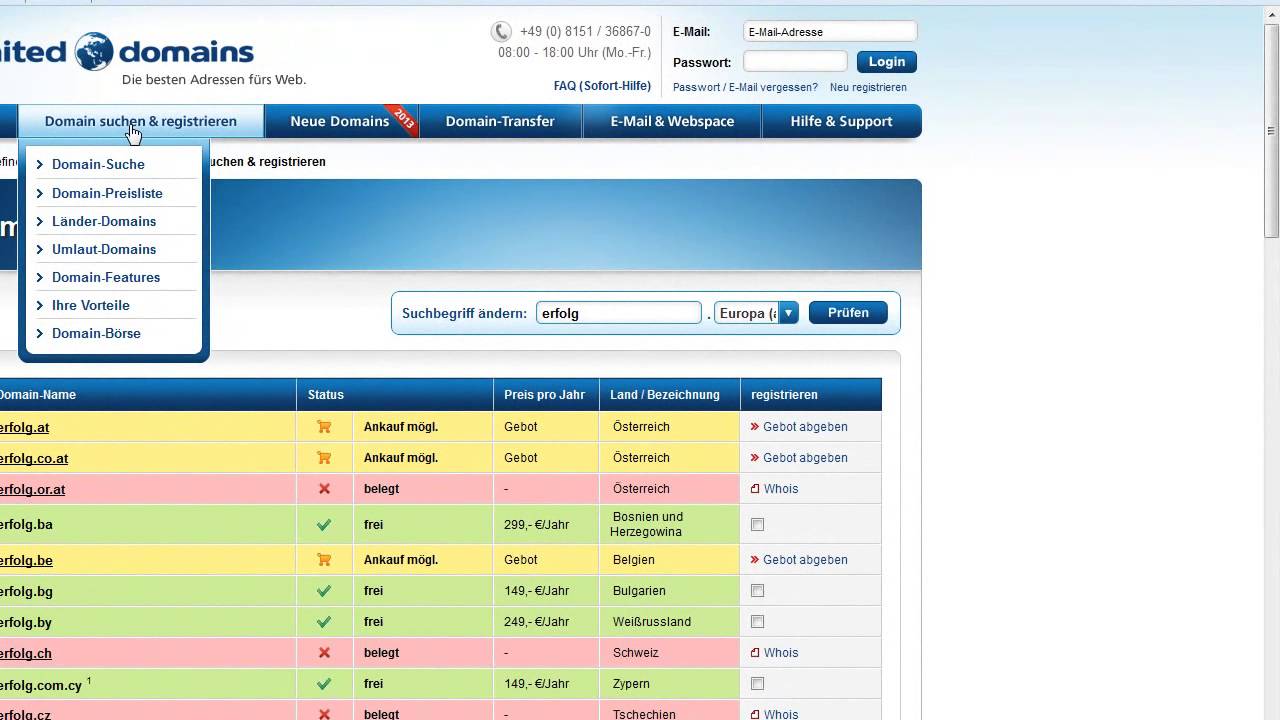Click Gebot abgeben for erfolg.at
This screenshot has height=720, width=1280.
point(805,427)
